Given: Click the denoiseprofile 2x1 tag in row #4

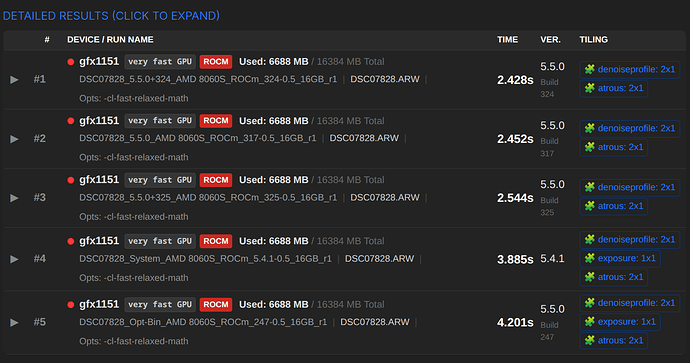Looking at the screenshot, I should pyautogui.click(x=630, y=240).
